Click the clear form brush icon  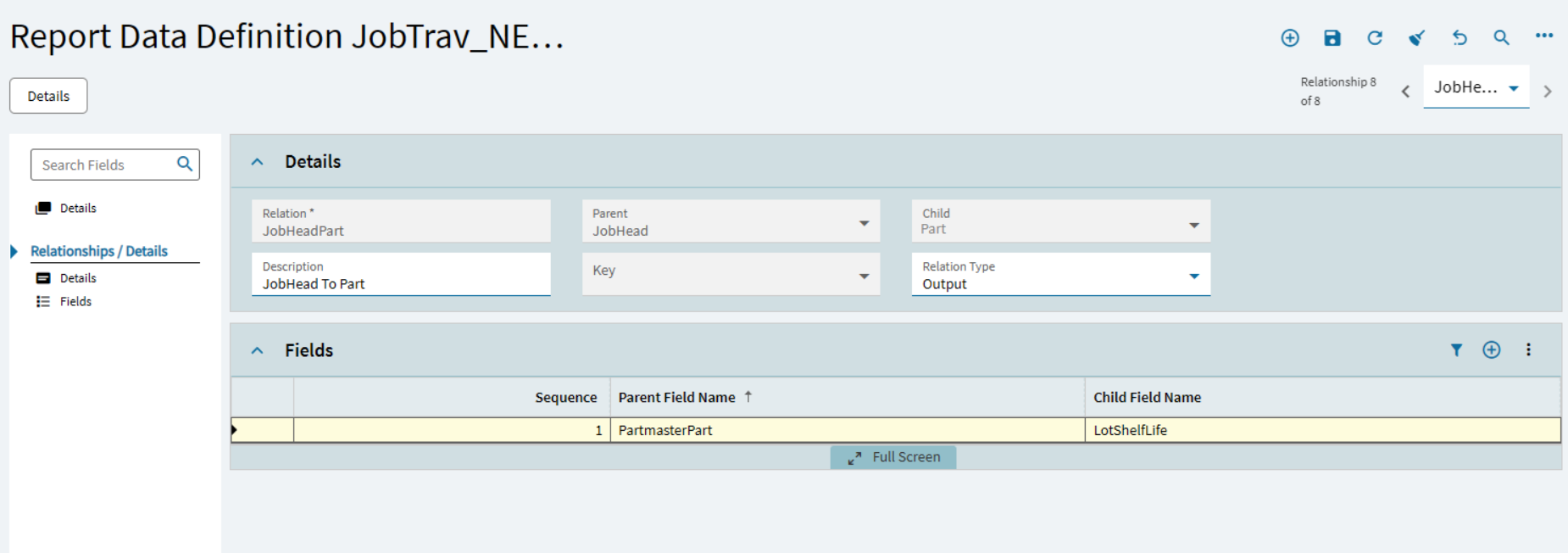pyautogui.click(x=1416, y=37)
